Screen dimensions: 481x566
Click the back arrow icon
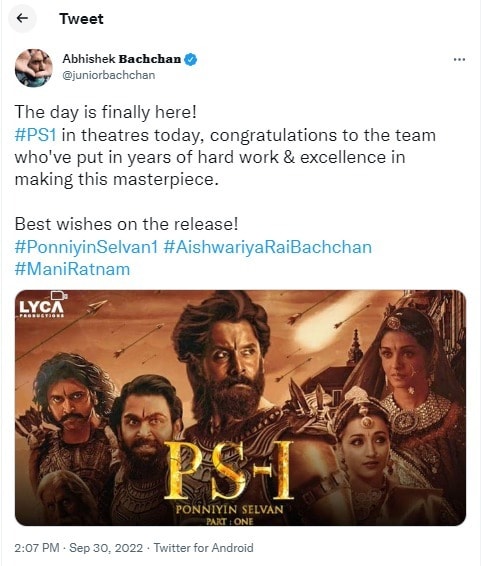click(22, 18)
